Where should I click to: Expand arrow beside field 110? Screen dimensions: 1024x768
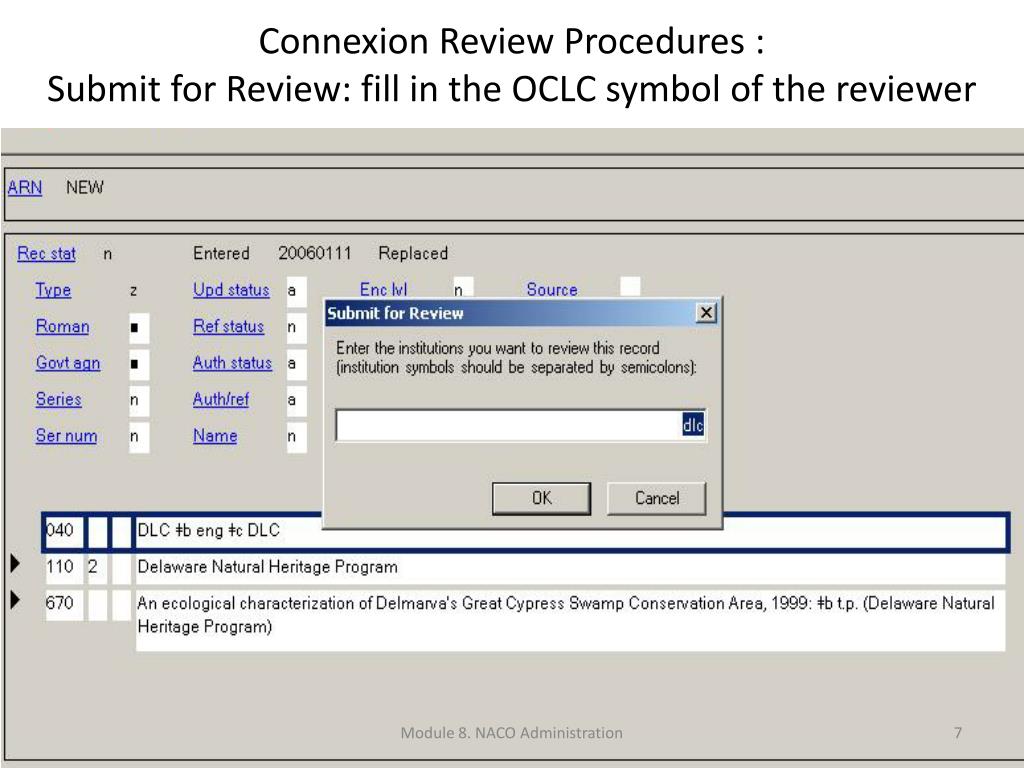15,564
